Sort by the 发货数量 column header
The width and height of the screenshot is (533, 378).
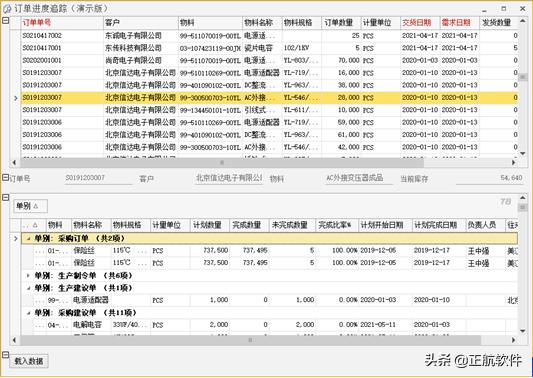(x=497, y=23)
